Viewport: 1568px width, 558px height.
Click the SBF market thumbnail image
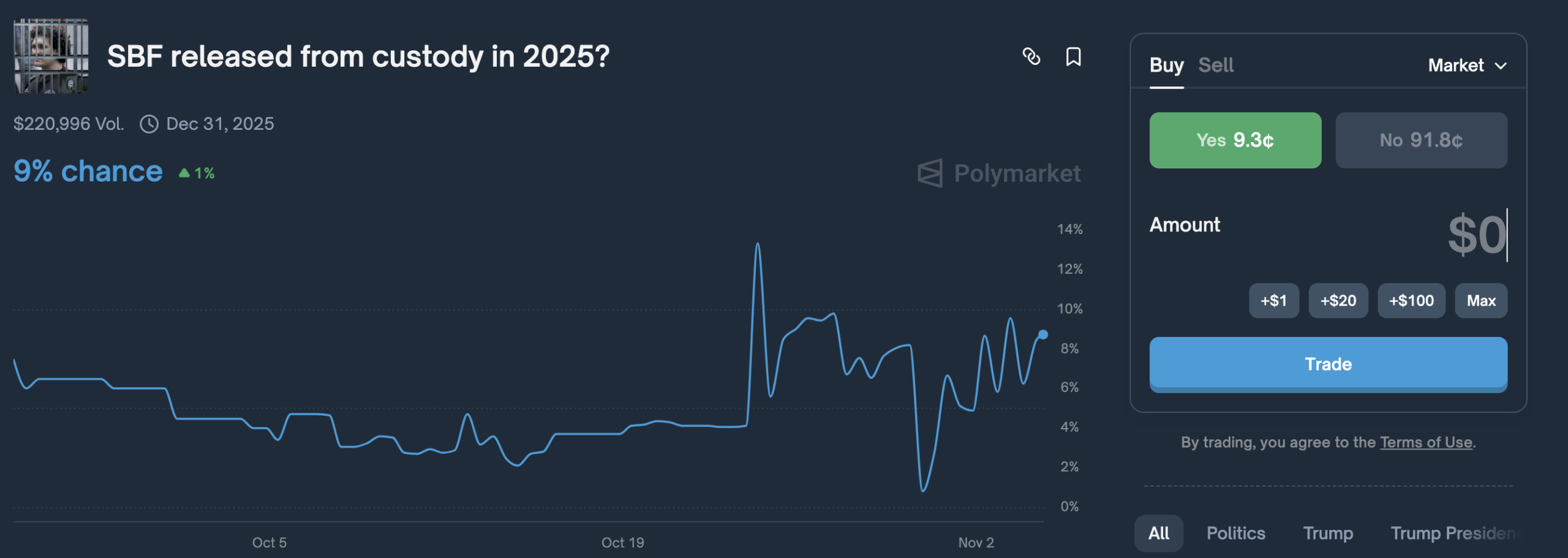[51, 56]
